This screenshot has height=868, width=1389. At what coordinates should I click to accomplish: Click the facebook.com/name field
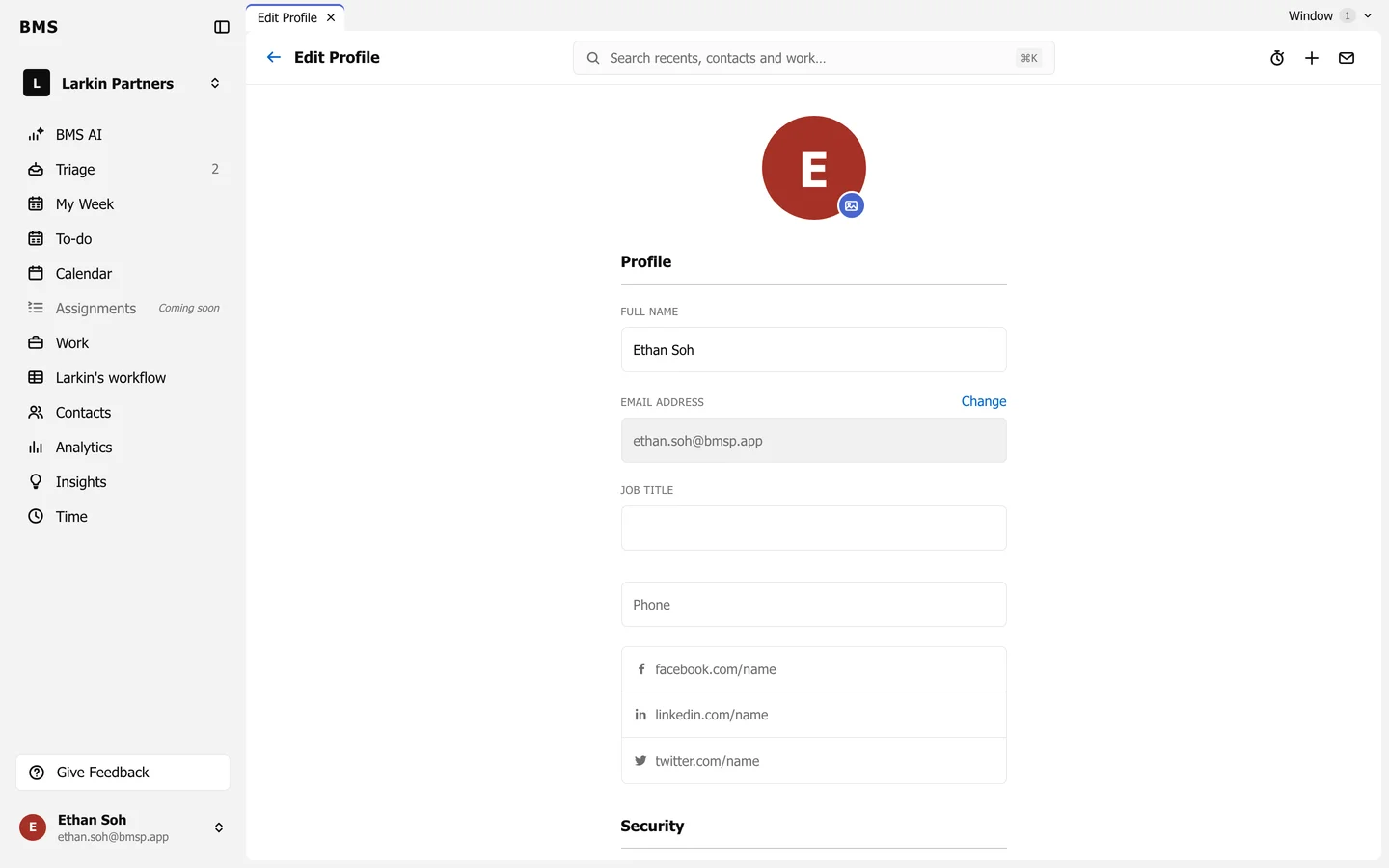pyautogui.click(x=814, y=669)
